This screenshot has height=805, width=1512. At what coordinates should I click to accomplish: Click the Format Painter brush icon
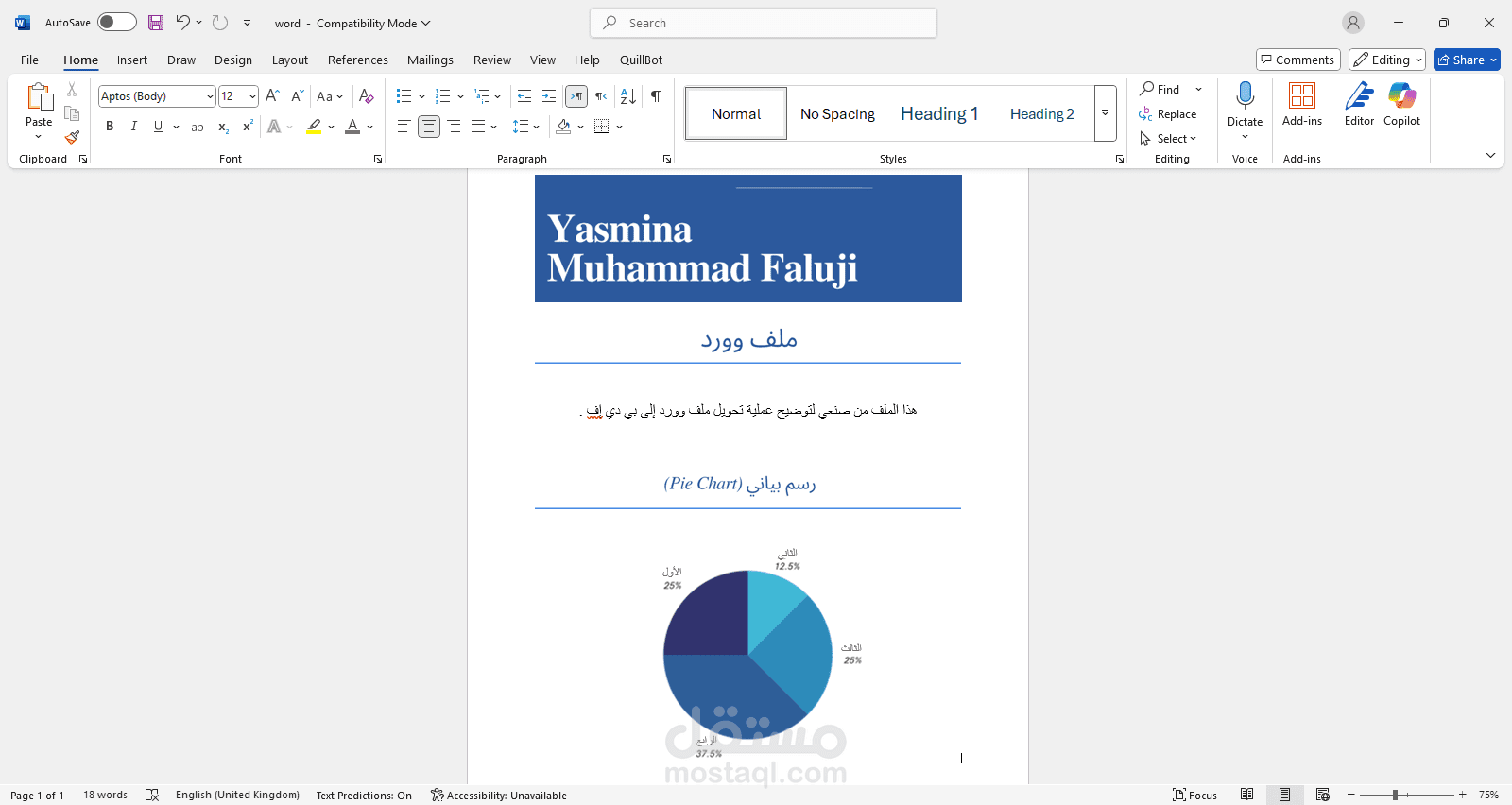(x=72, y=137)
